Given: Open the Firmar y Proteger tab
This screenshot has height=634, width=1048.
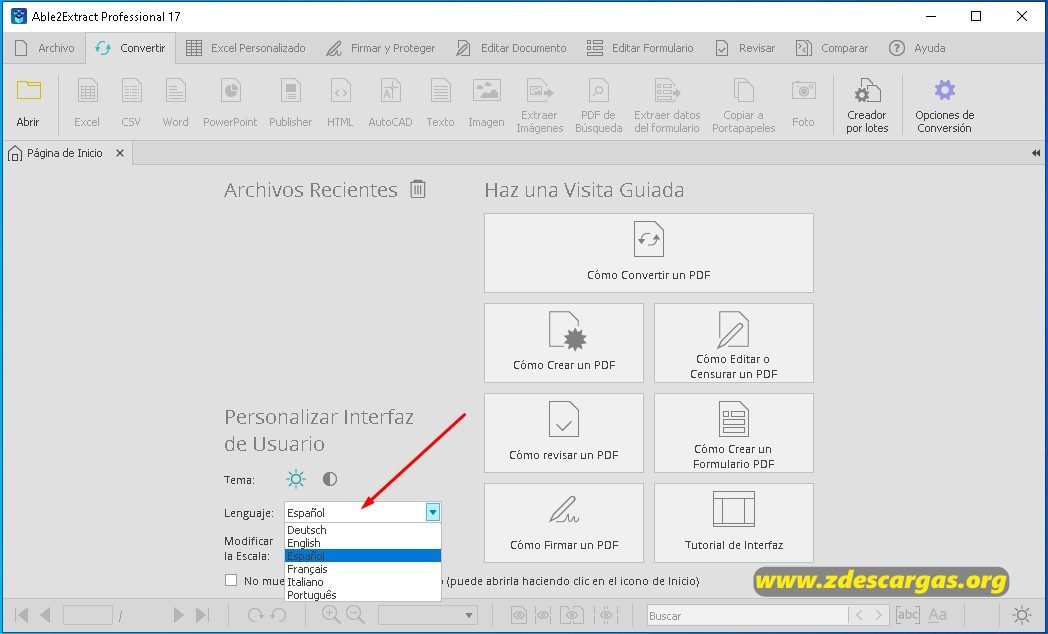Looking at the screenshot, I should click(380, 48).
